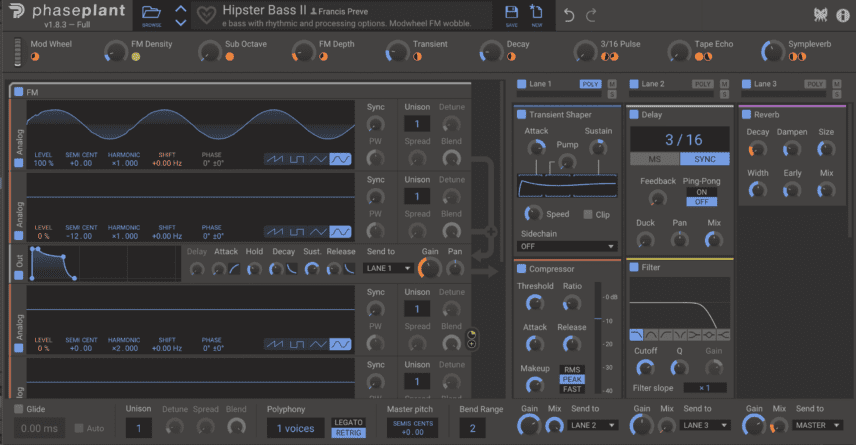856x445 pixels.
Task: Click the Filter Cutoff knob
Action: tap(645, 368)
